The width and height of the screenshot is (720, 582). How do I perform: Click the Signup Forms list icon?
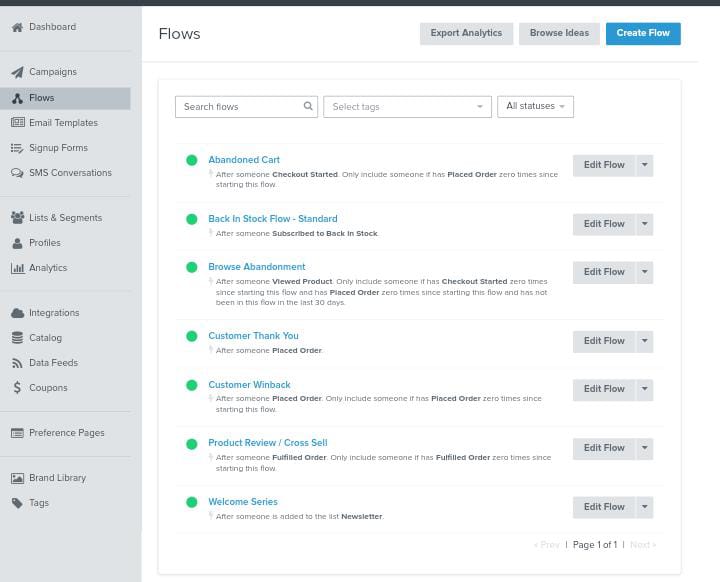click(17, 147)
